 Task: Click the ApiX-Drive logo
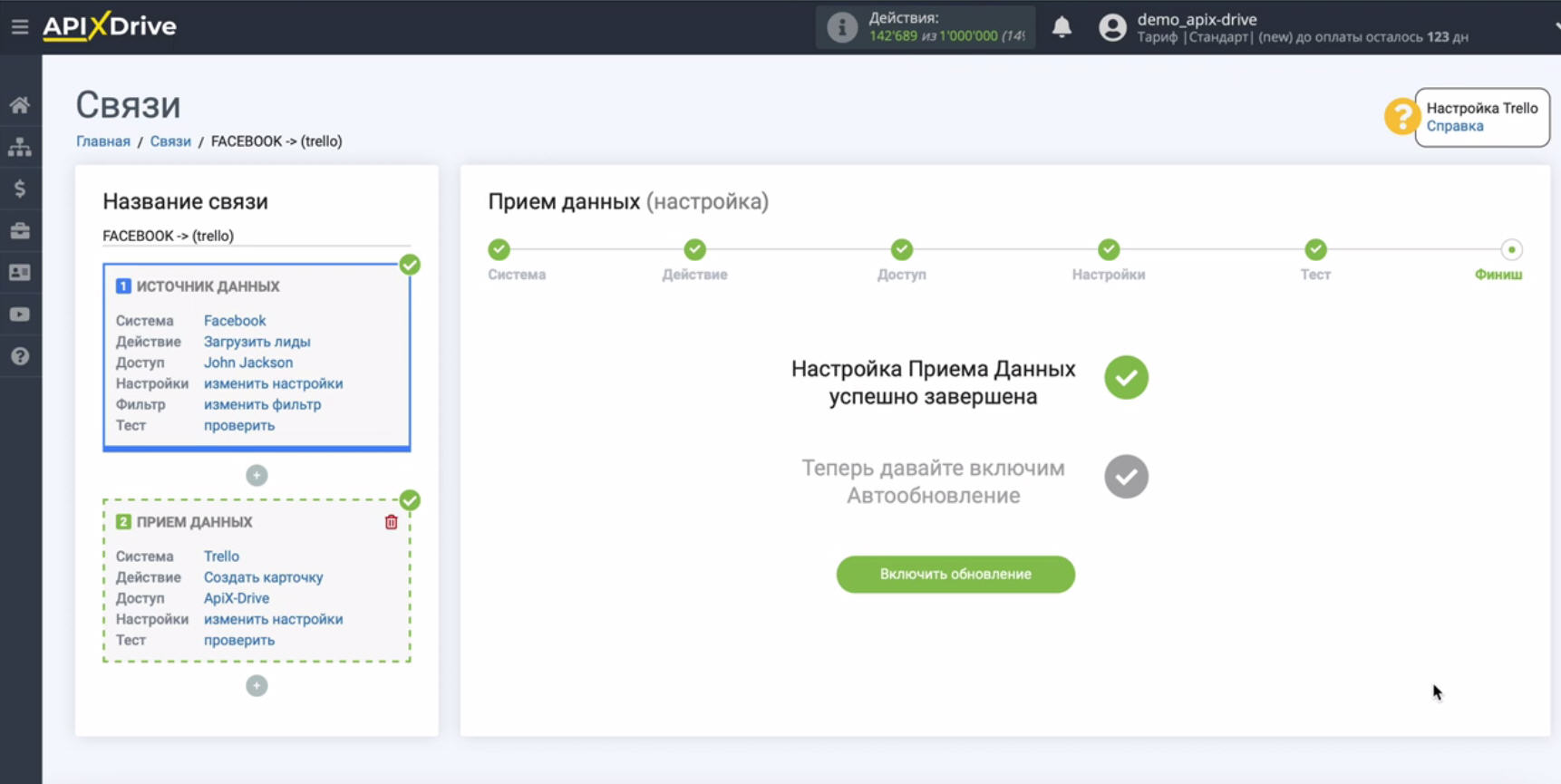point(110,26)
